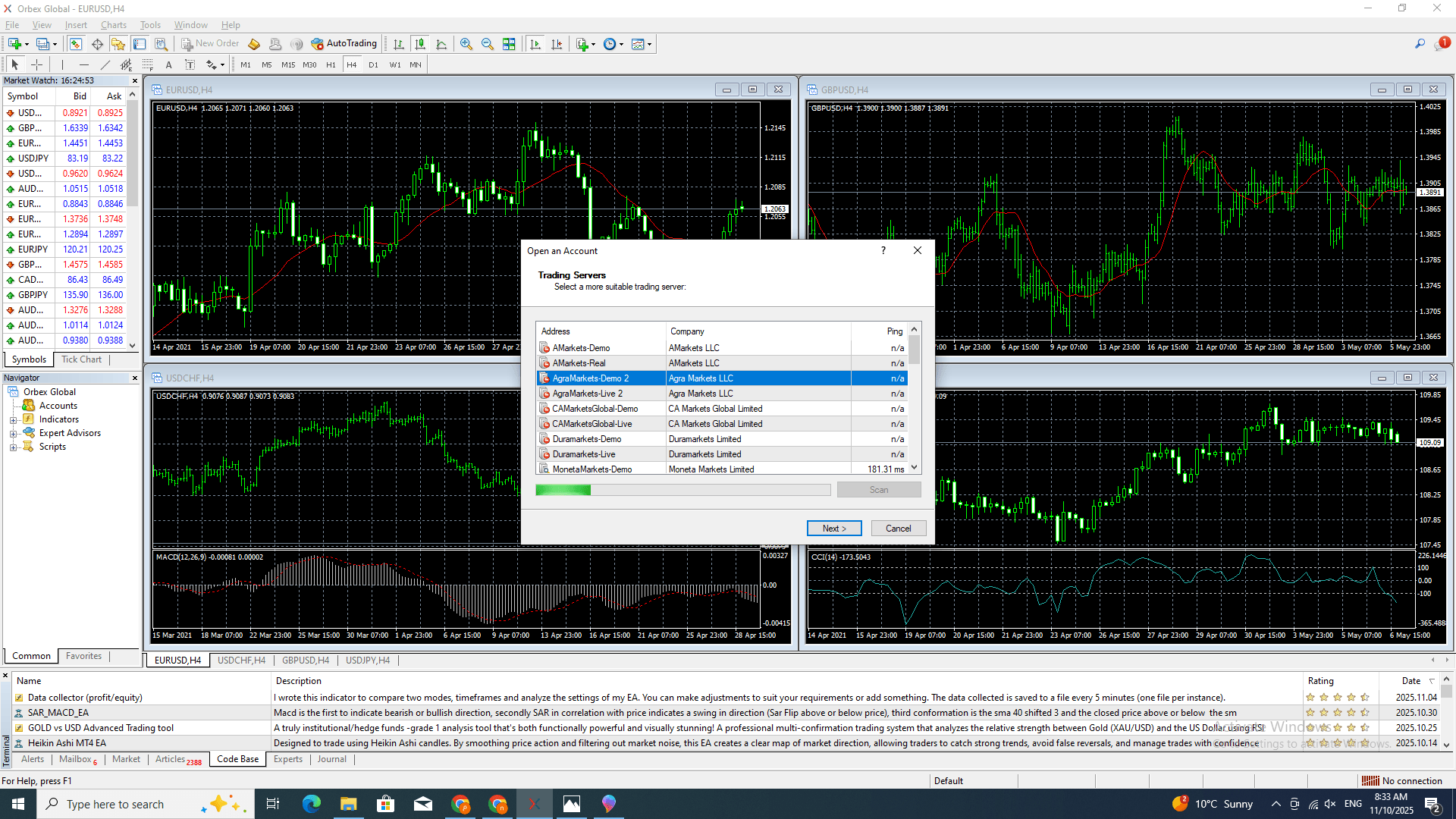
Task: Switch chart to line chart mode
Action: [441, 44]
